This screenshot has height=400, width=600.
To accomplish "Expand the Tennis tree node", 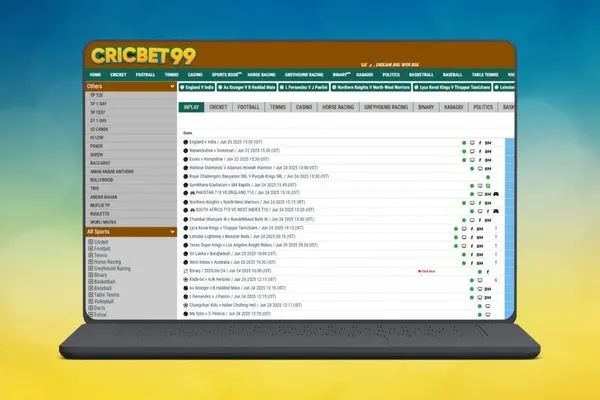I will (91, 255).
